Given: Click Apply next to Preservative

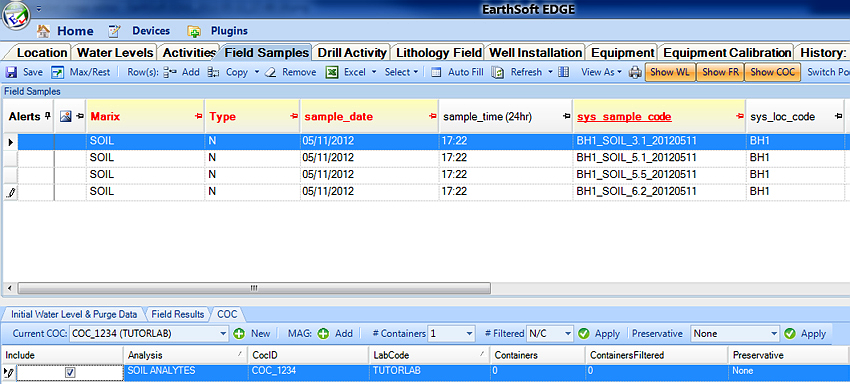Looking at the screenshot, I should [x=805, y=334].
